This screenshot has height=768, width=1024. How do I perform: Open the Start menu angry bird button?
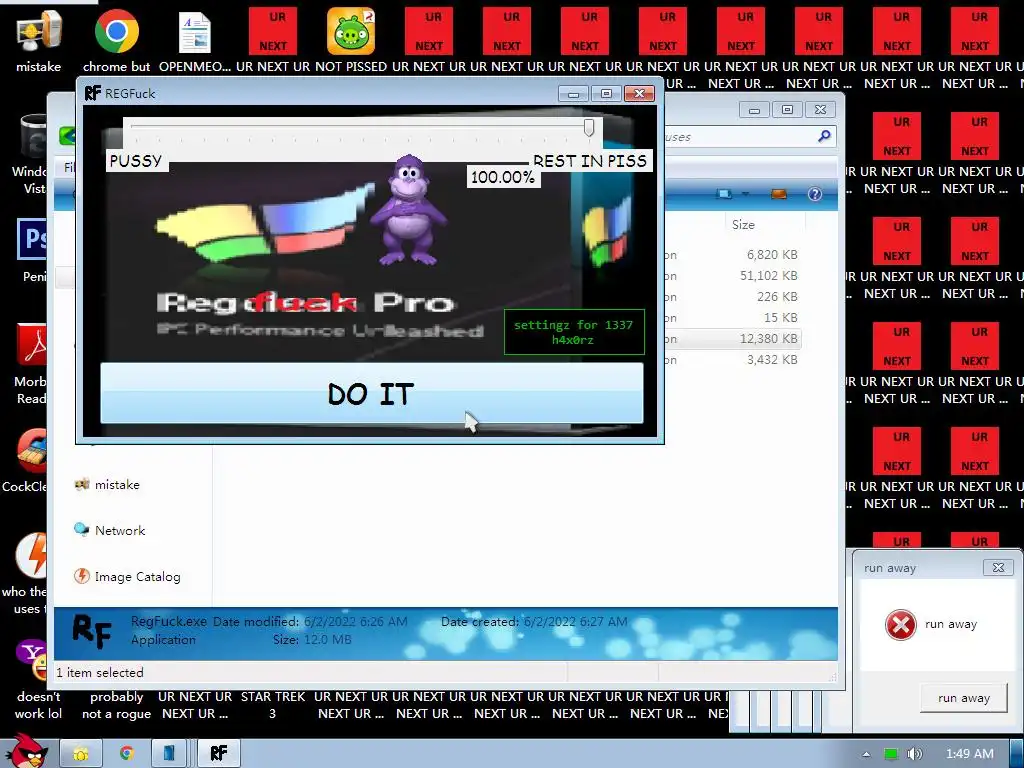tap(27, 752)
